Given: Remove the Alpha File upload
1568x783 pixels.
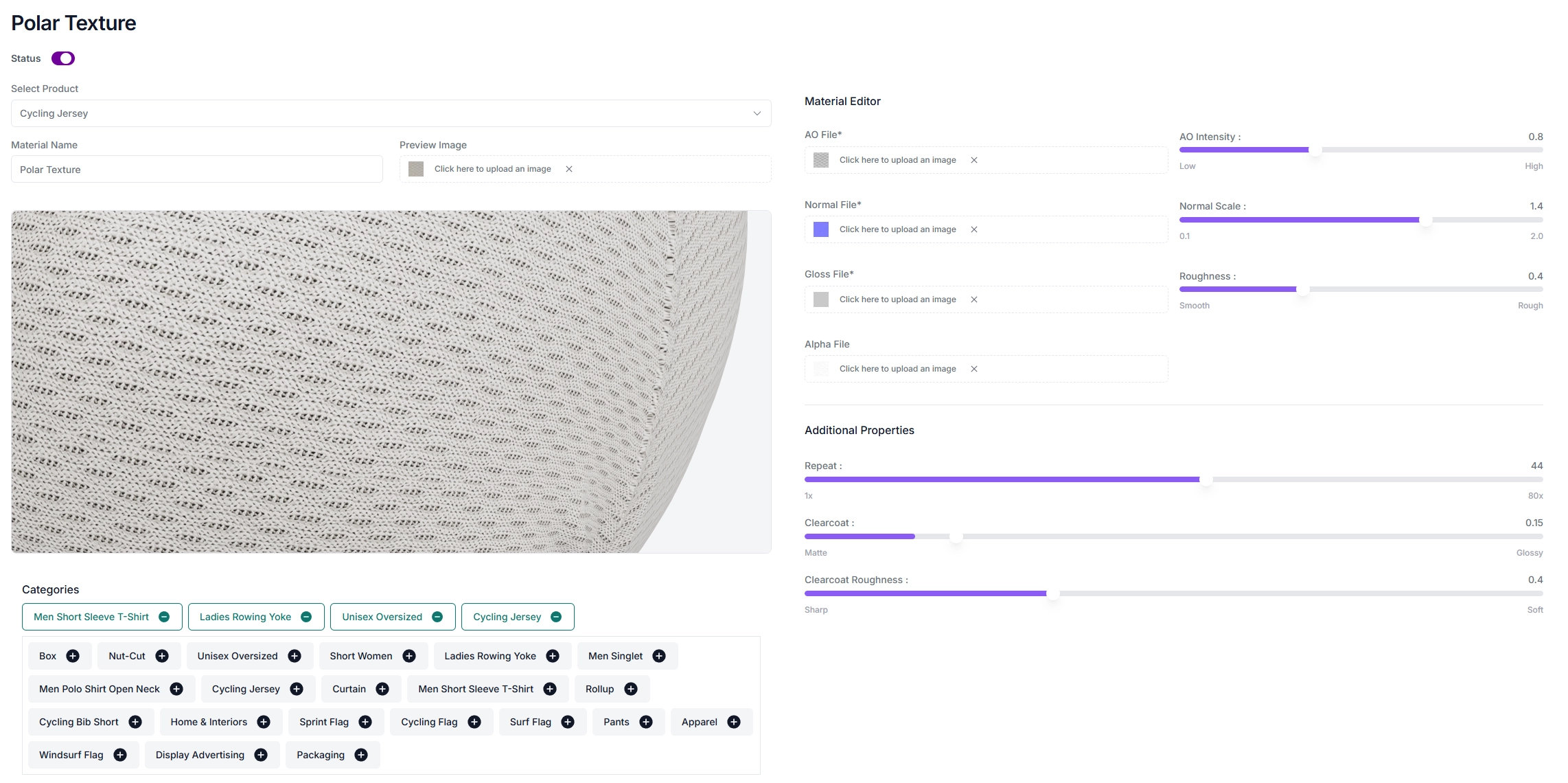Looking at the screenshot, I should click(974, 369).
